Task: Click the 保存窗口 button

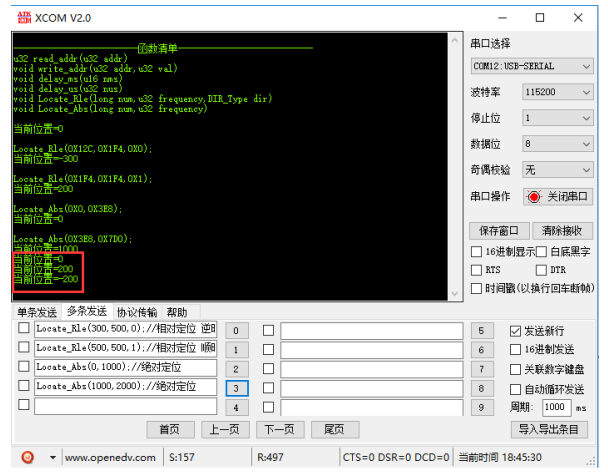Action: coord(499,231)
